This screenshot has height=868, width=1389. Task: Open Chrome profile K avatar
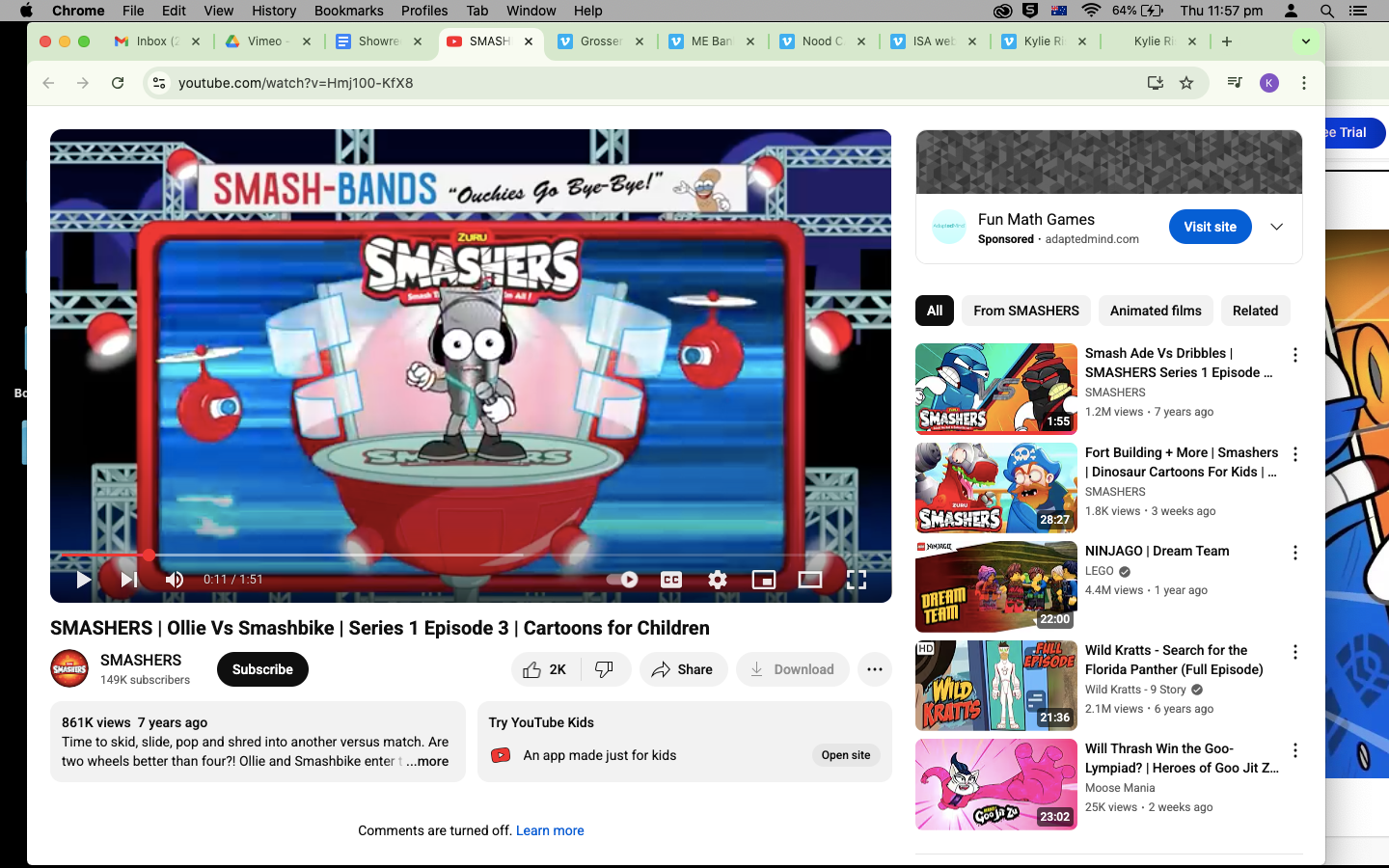[x=1269, y=83]
